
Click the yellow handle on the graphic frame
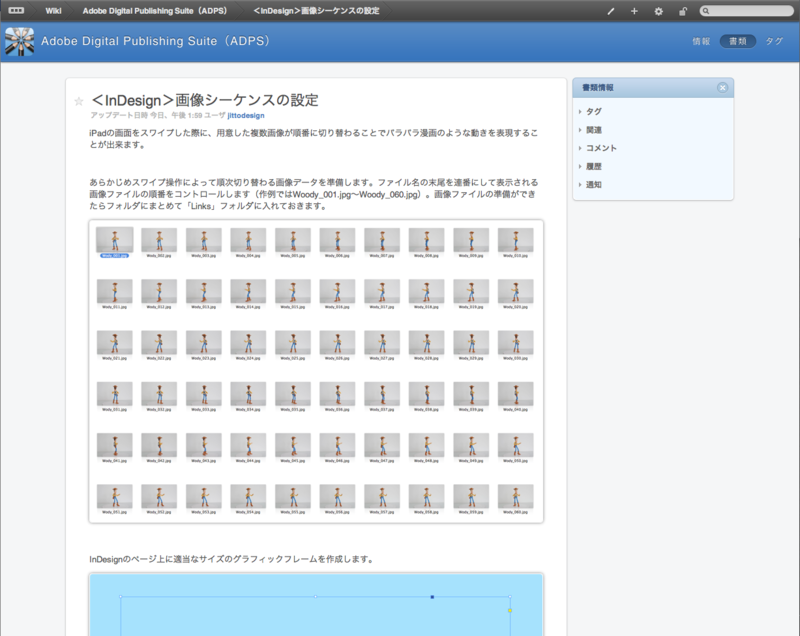tap(510, 610)
